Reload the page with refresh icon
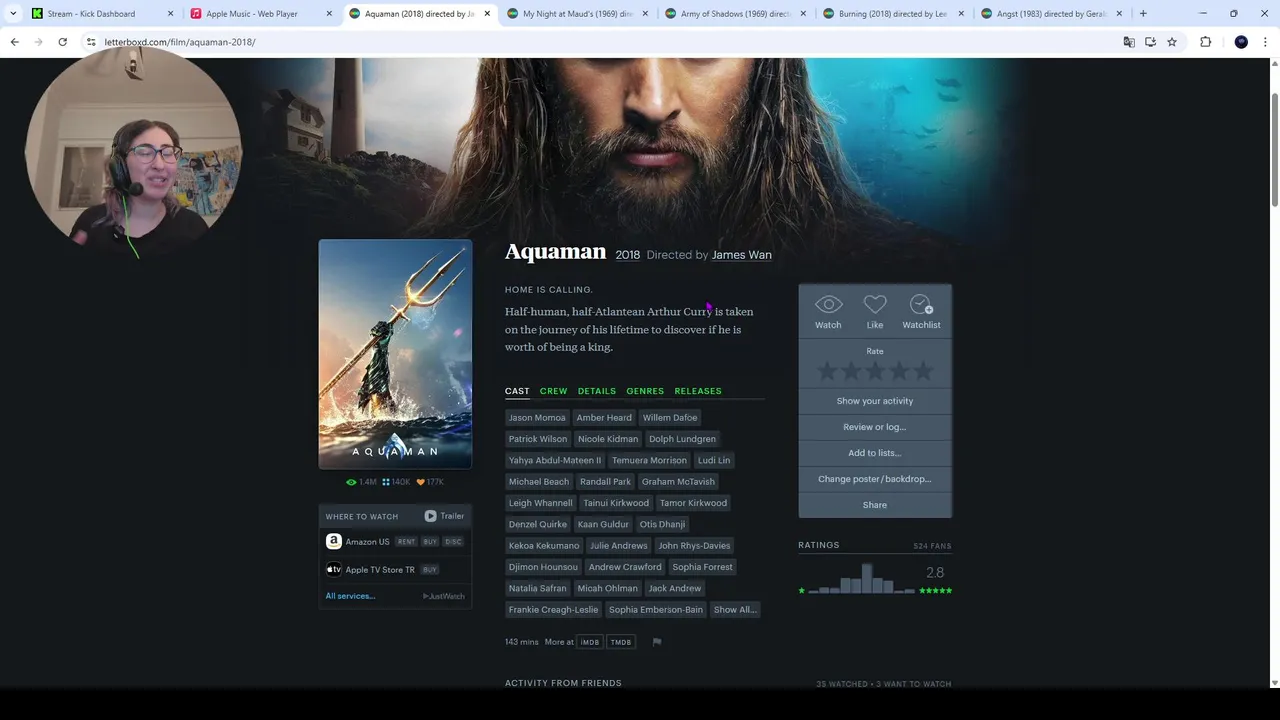1280x720 pixels. click(62, 42)
